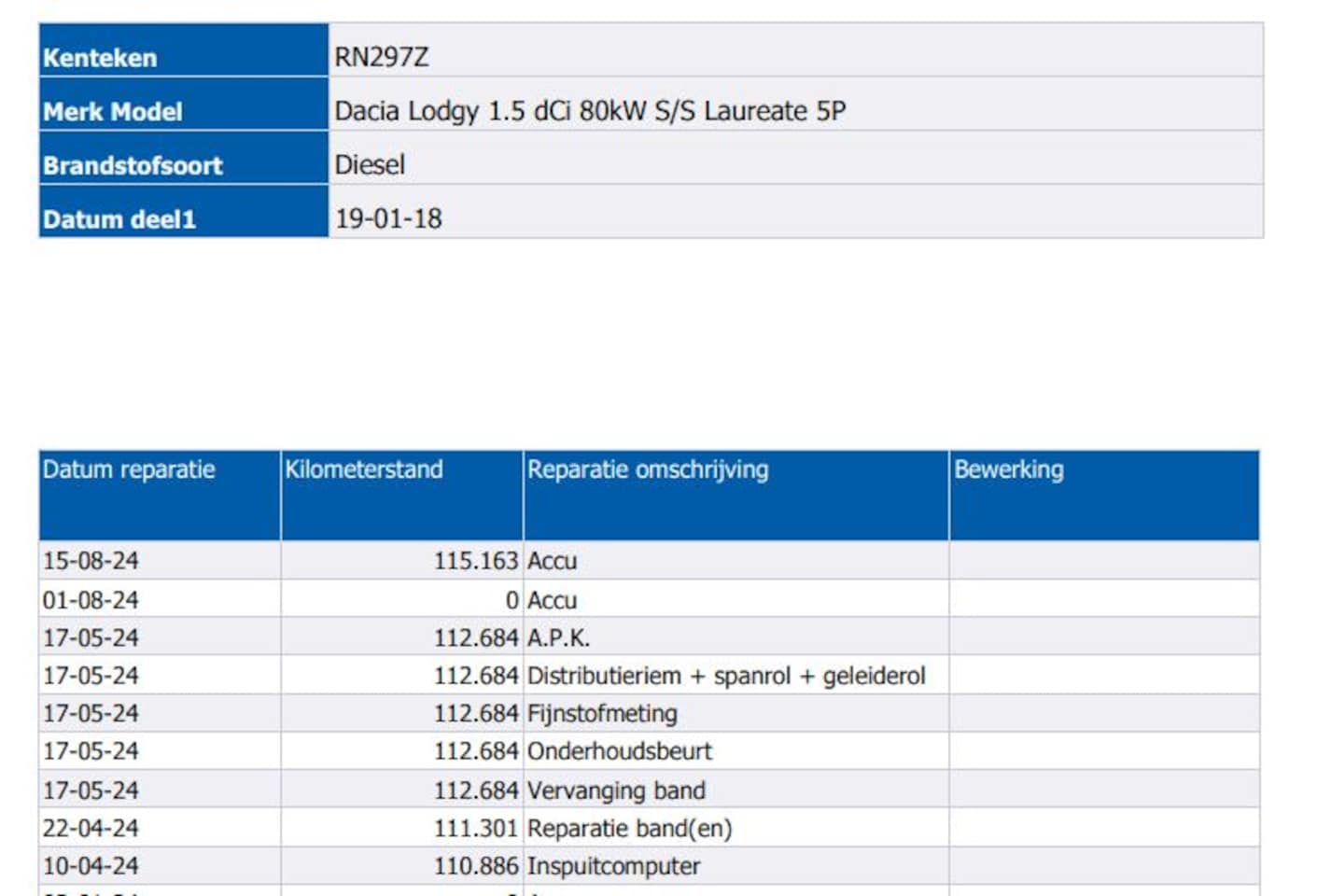Viewport: 1331px width, 896px height.
Task: Click the Accu entry dated 01-08-24
Action: (552, 600)
